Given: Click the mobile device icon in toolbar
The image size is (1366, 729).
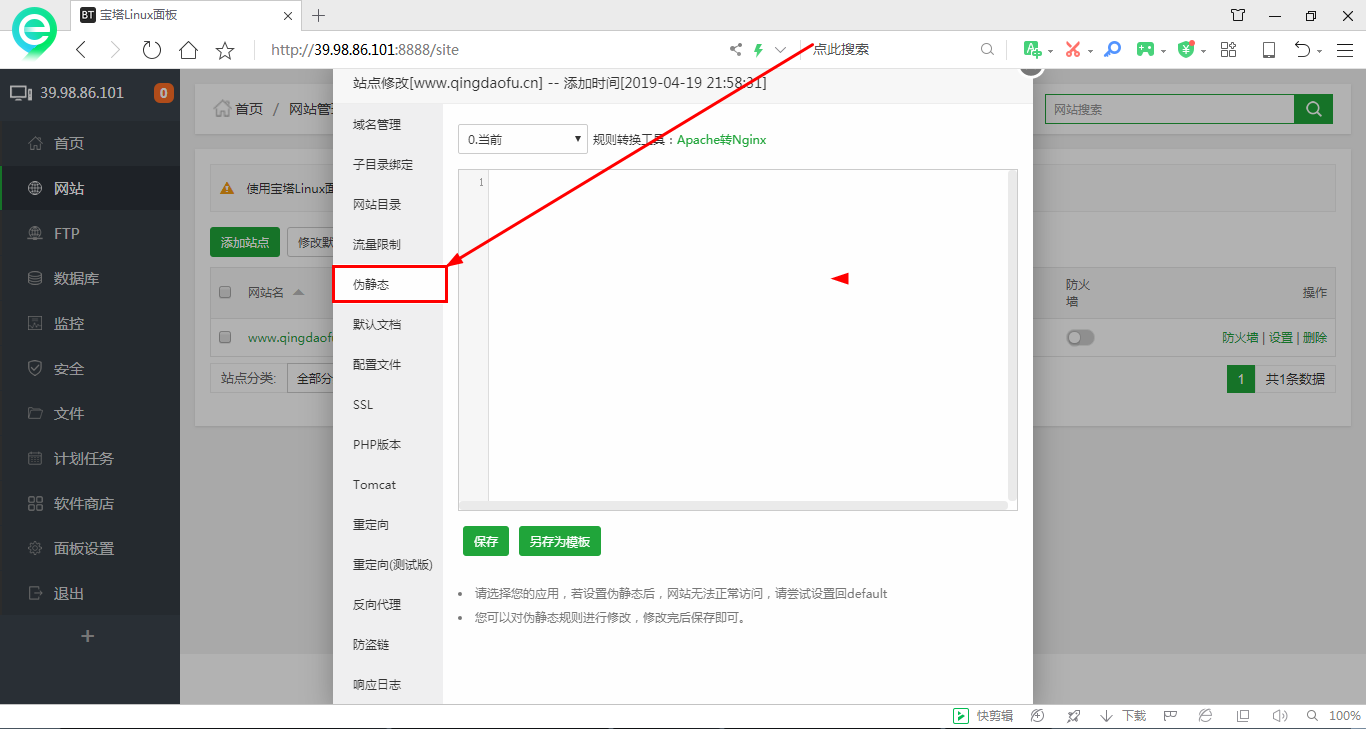Looking at the screenshot, I should [x=1268, y=49].
